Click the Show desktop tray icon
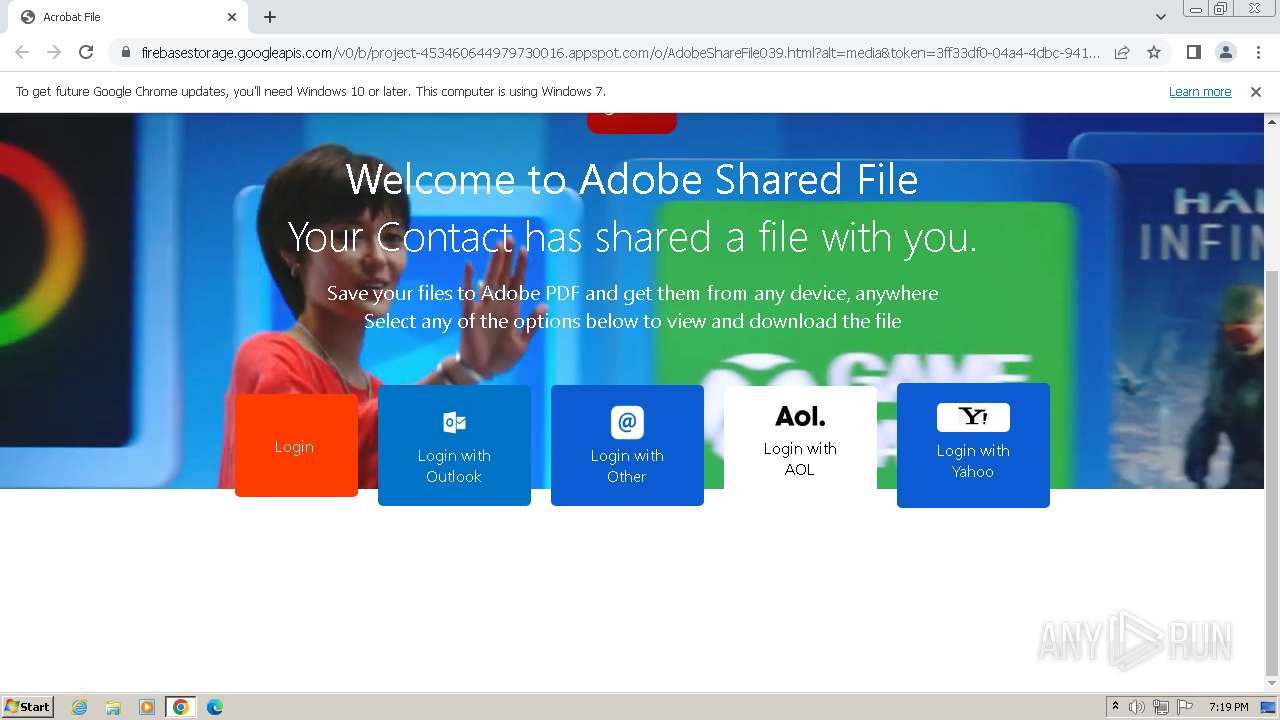The height and width of the screenshot is (720, 1280). click(x=1268, y=707)
